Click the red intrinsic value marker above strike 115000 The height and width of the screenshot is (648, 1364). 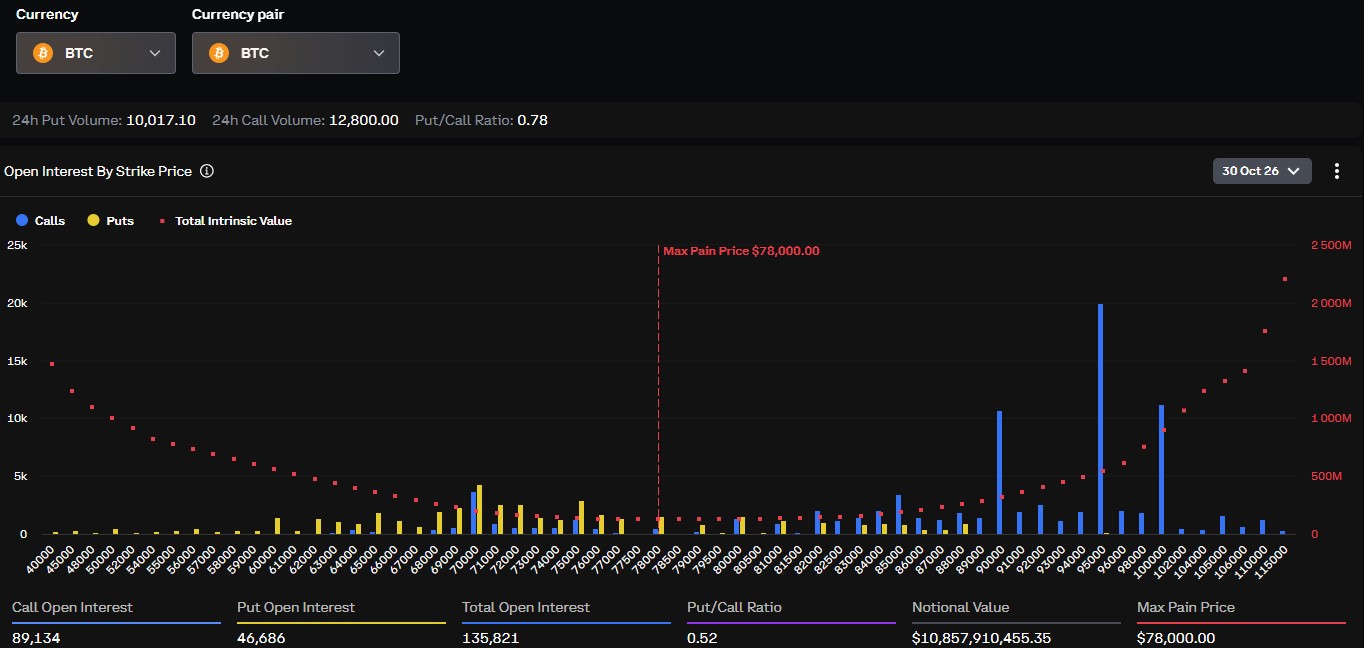tap(1284, 279)
